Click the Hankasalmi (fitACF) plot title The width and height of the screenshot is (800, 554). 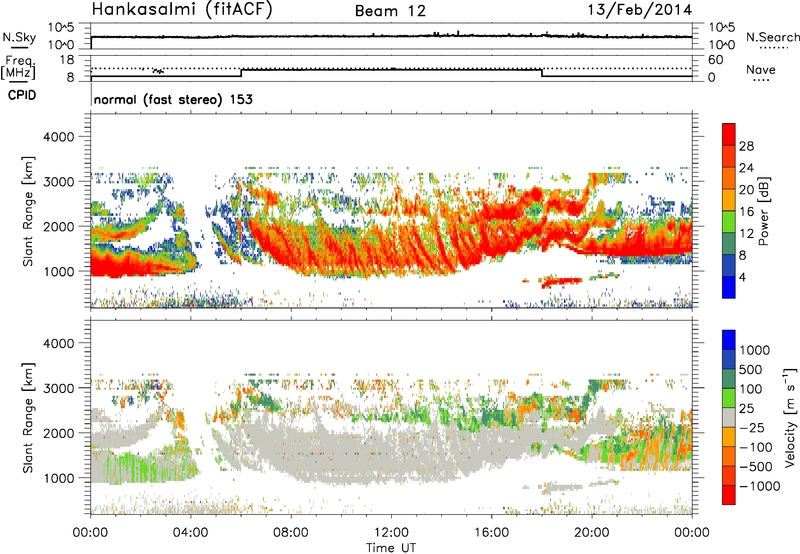coord(182,9)
